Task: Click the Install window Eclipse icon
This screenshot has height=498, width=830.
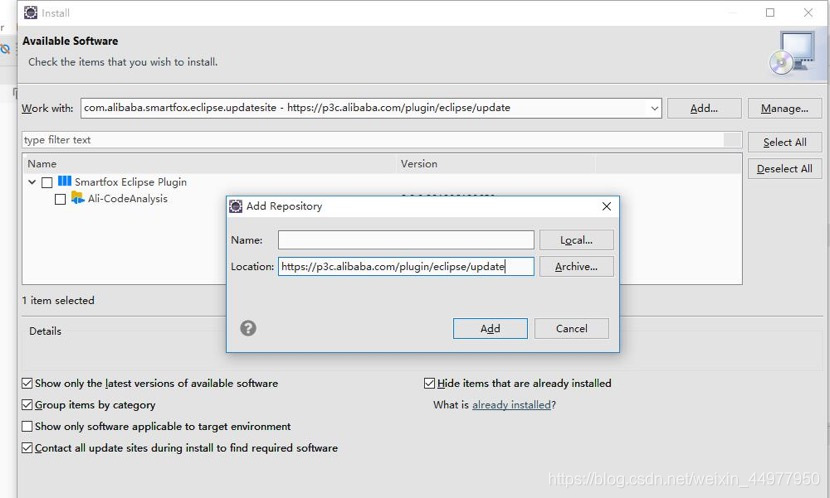Action: point(31,12)
